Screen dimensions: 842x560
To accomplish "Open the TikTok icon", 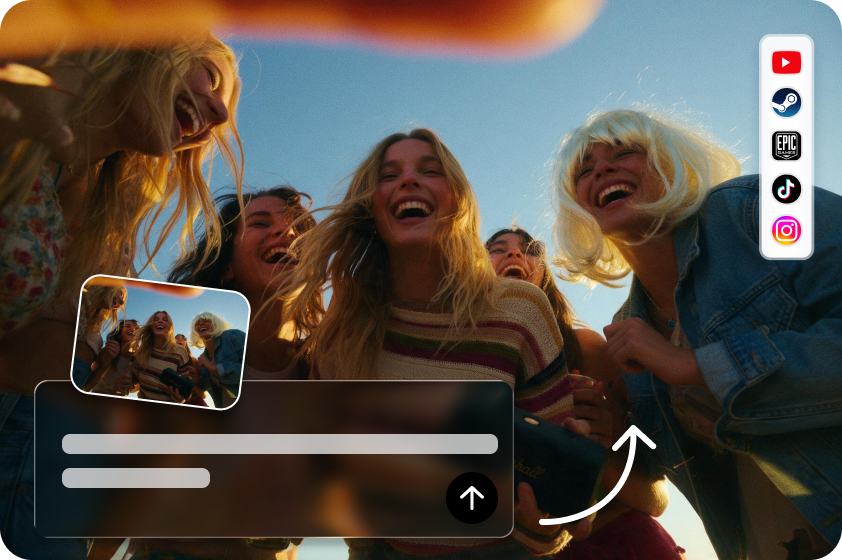I will 786,188.
